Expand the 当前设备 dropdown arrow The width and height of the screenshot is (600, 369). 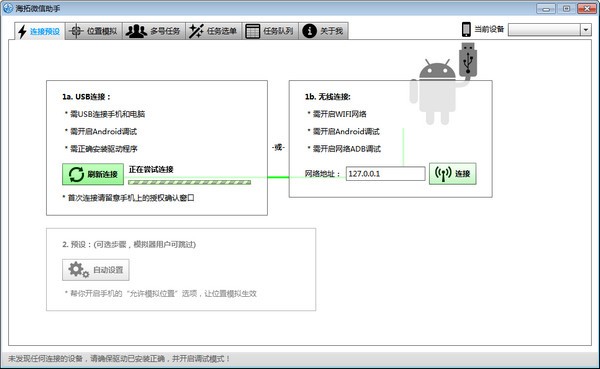tap(586, 29)
